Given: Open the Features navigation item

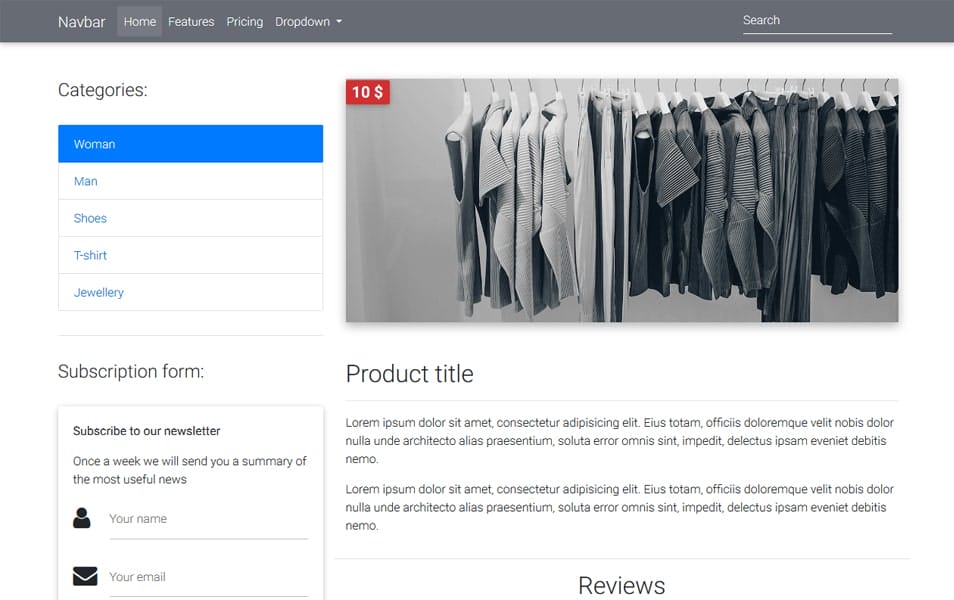Looking at the screenshot, I should tap(190, 21).
